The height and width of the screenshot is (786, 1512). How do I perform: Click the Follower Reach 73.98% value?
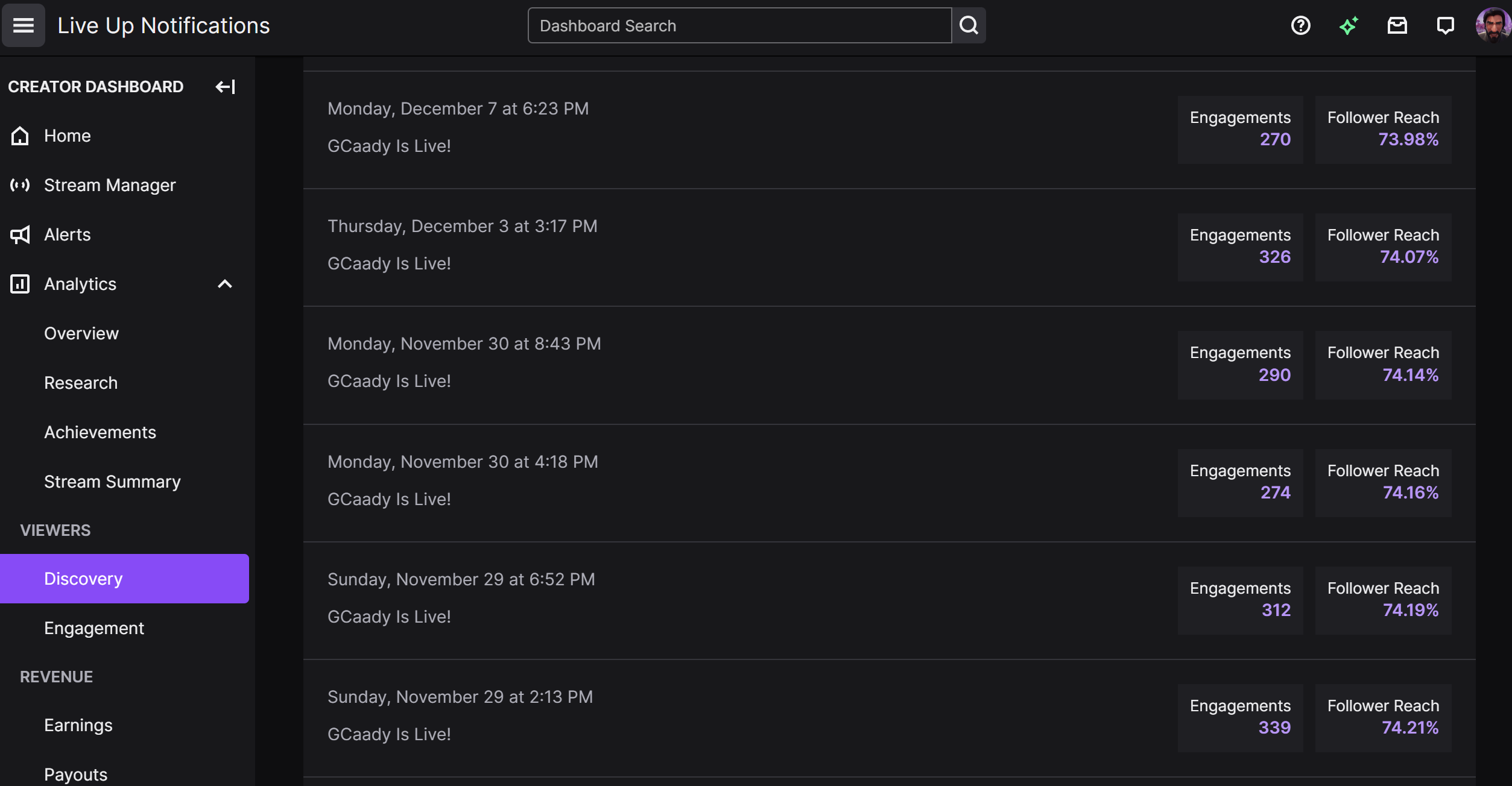click(x=1408, y=139)
